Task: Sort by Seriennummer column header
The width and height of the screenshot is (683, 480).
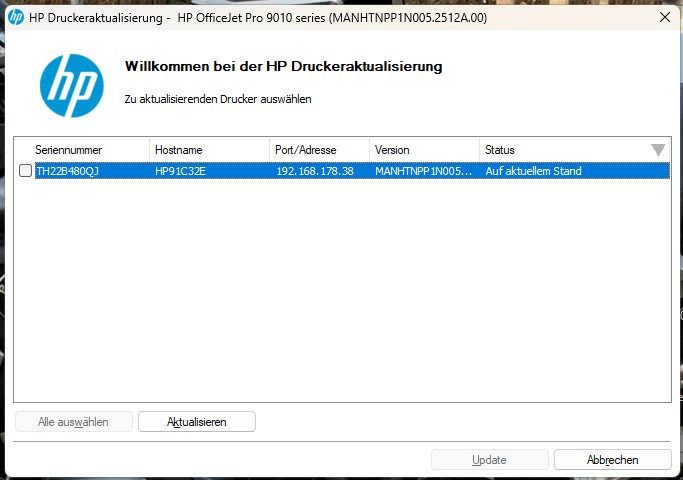Action: [x=68, y=150]
